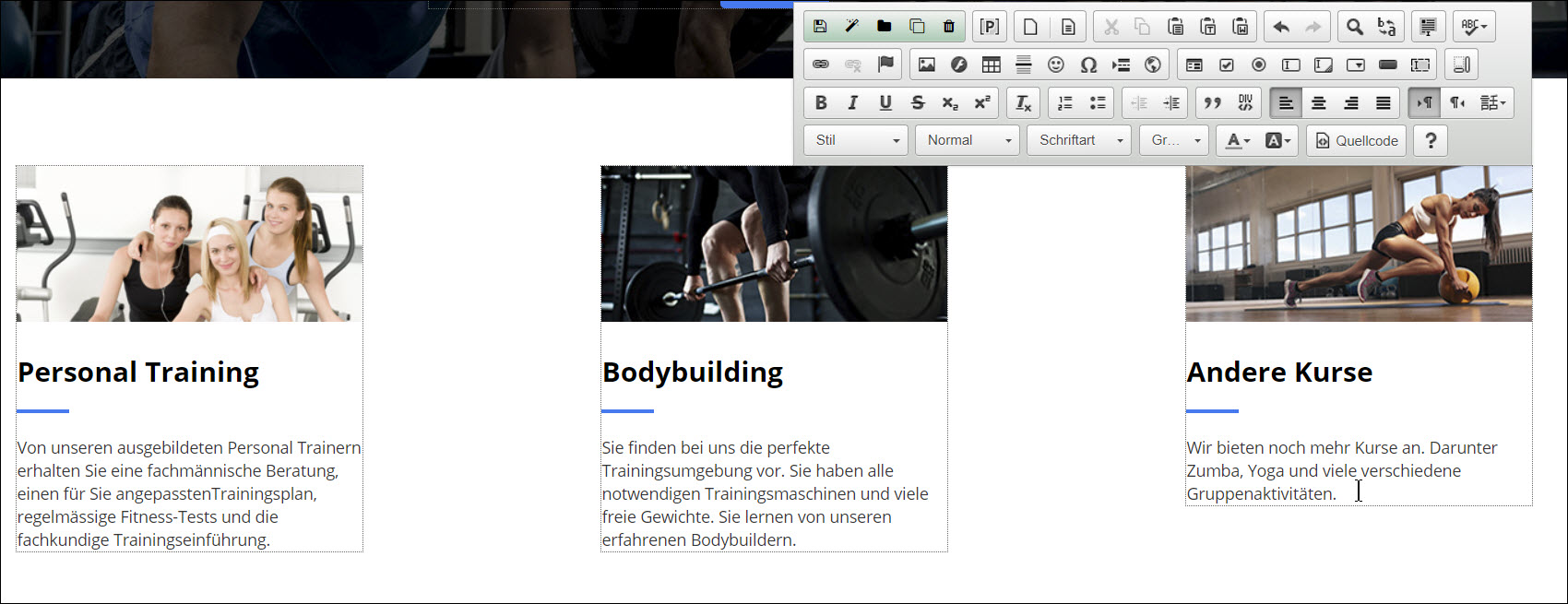Click the trash delete icon
1568x604 pixels.
949,27
